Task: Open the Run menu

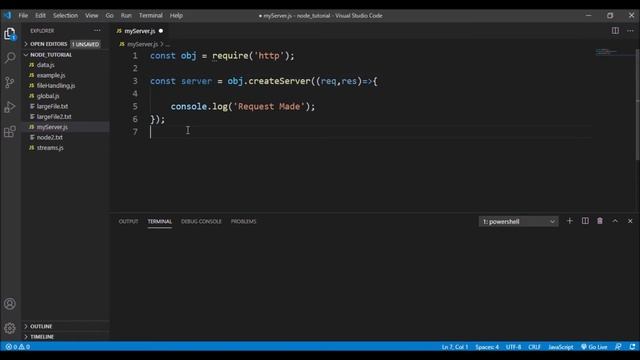Action: click(126, 16)
